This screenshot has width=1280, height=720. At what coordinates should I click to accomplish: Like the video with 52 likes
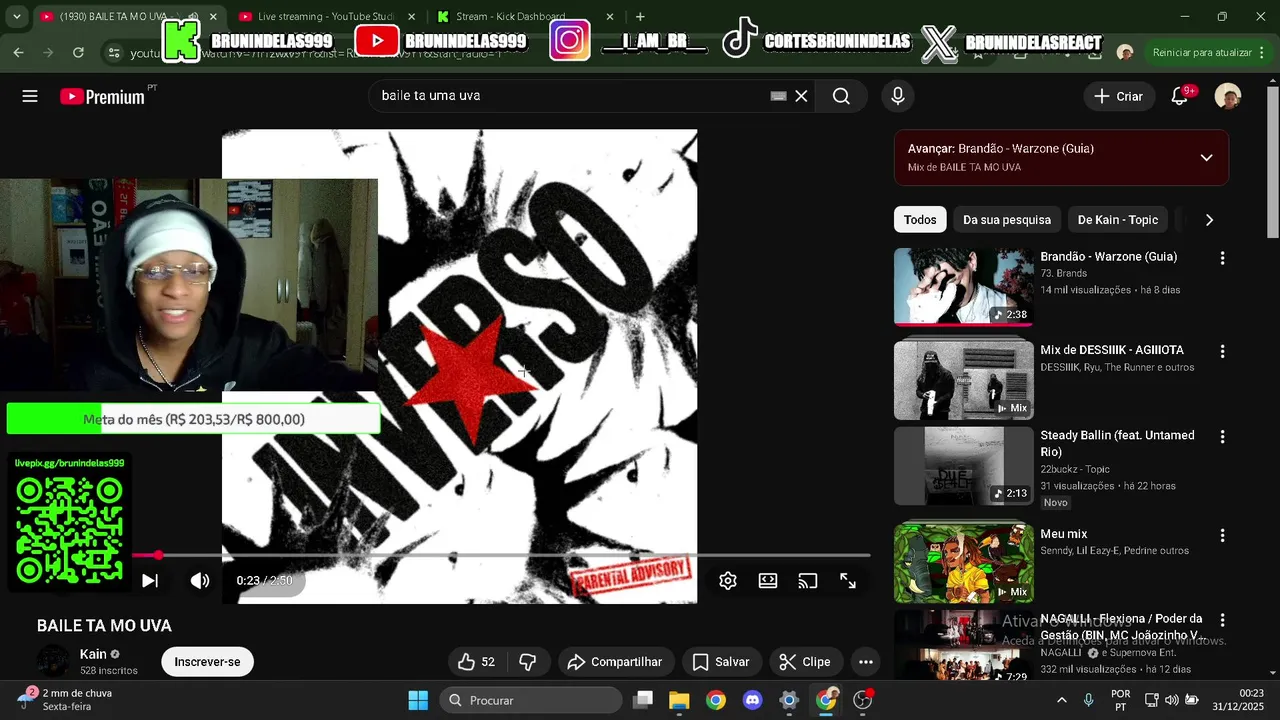point(477,662)
